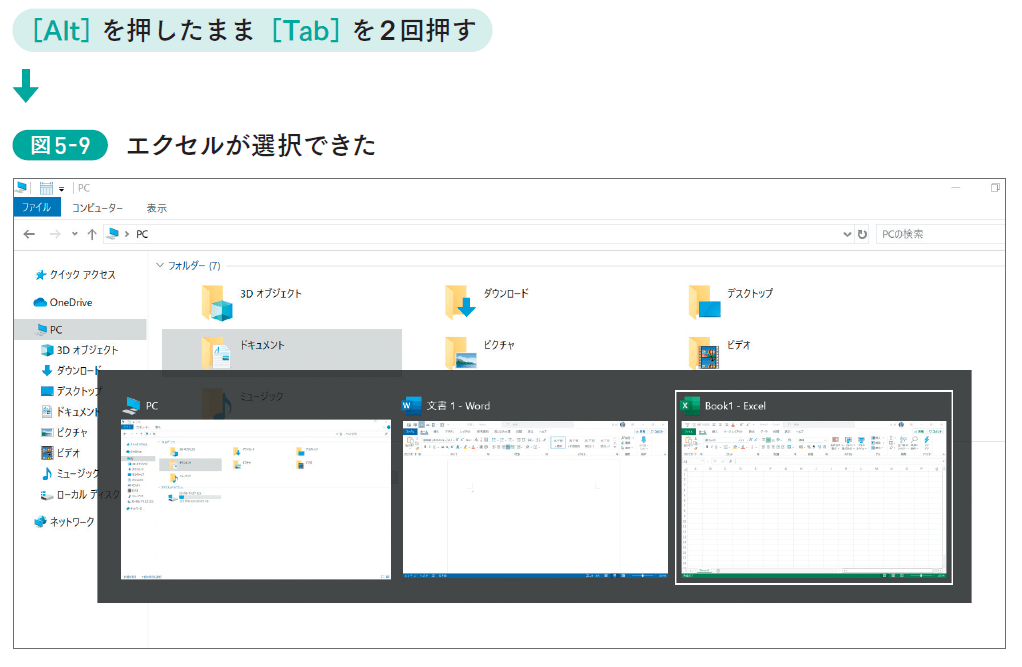This screenshot has width=1022, height=667.
Task: Open the address bar history dropdown
Action: click(847, 234)
